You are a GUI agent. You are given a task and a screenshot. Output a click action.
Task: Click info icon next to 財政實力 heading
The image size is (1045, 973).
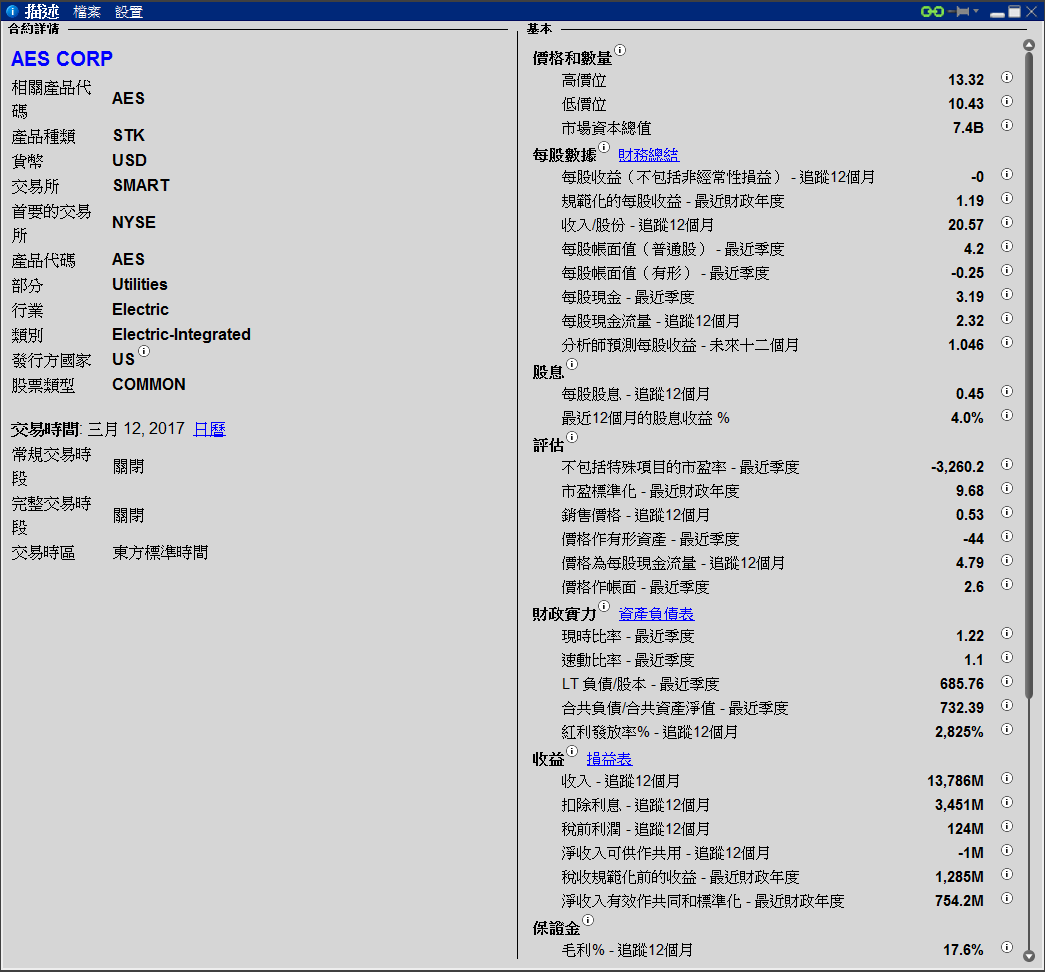point(604,606)
